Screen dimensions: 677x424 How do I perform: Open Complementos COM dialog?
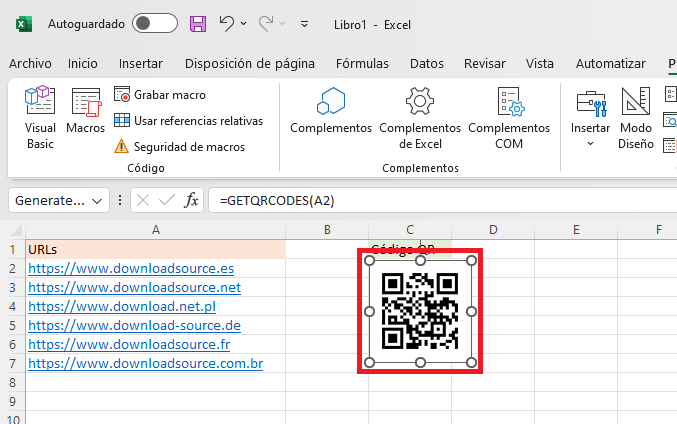coord(509,117)
